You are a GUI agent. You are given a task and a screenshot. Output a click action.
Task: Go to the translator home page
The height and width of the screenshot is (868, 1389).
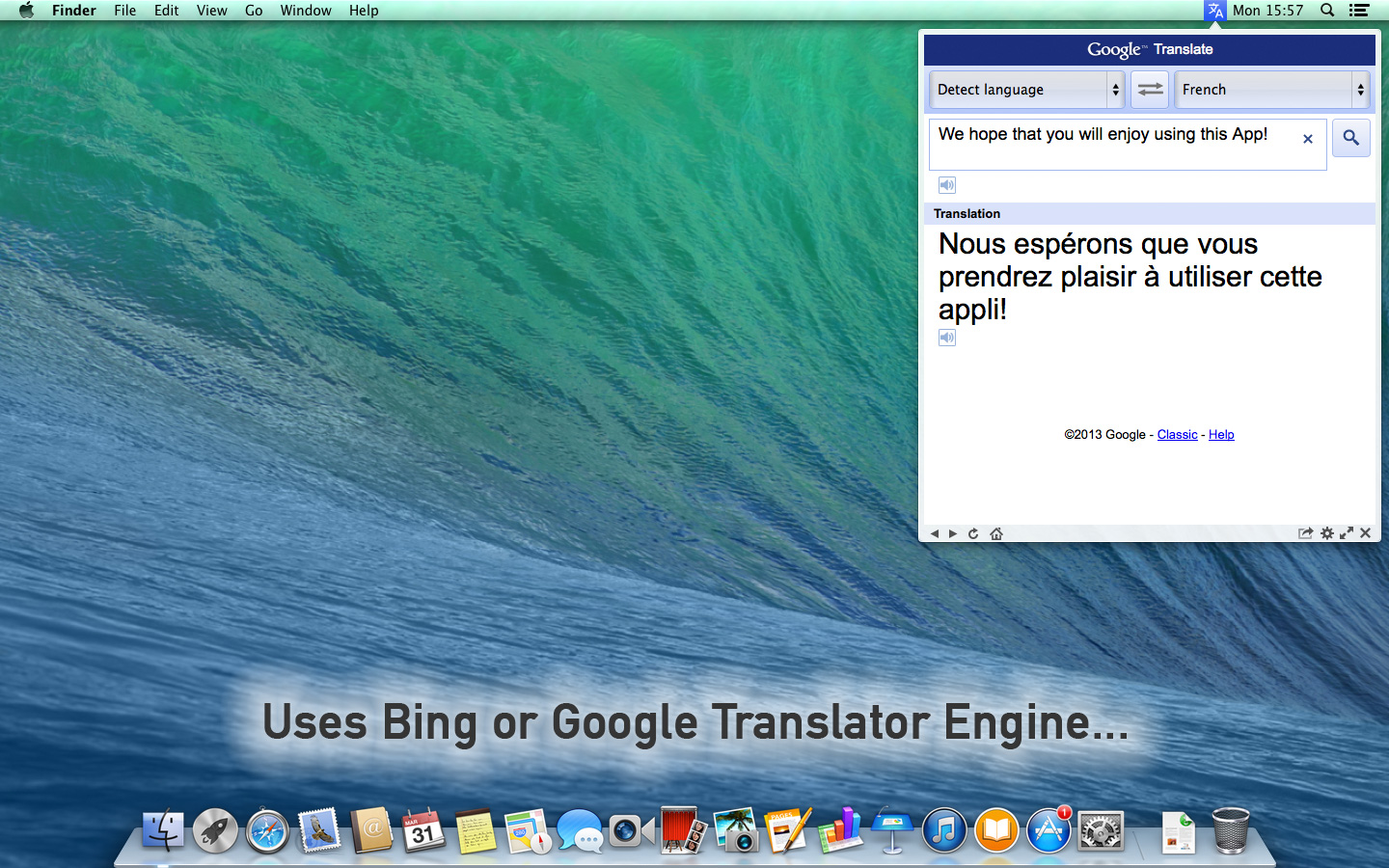[x=996, y=533]
